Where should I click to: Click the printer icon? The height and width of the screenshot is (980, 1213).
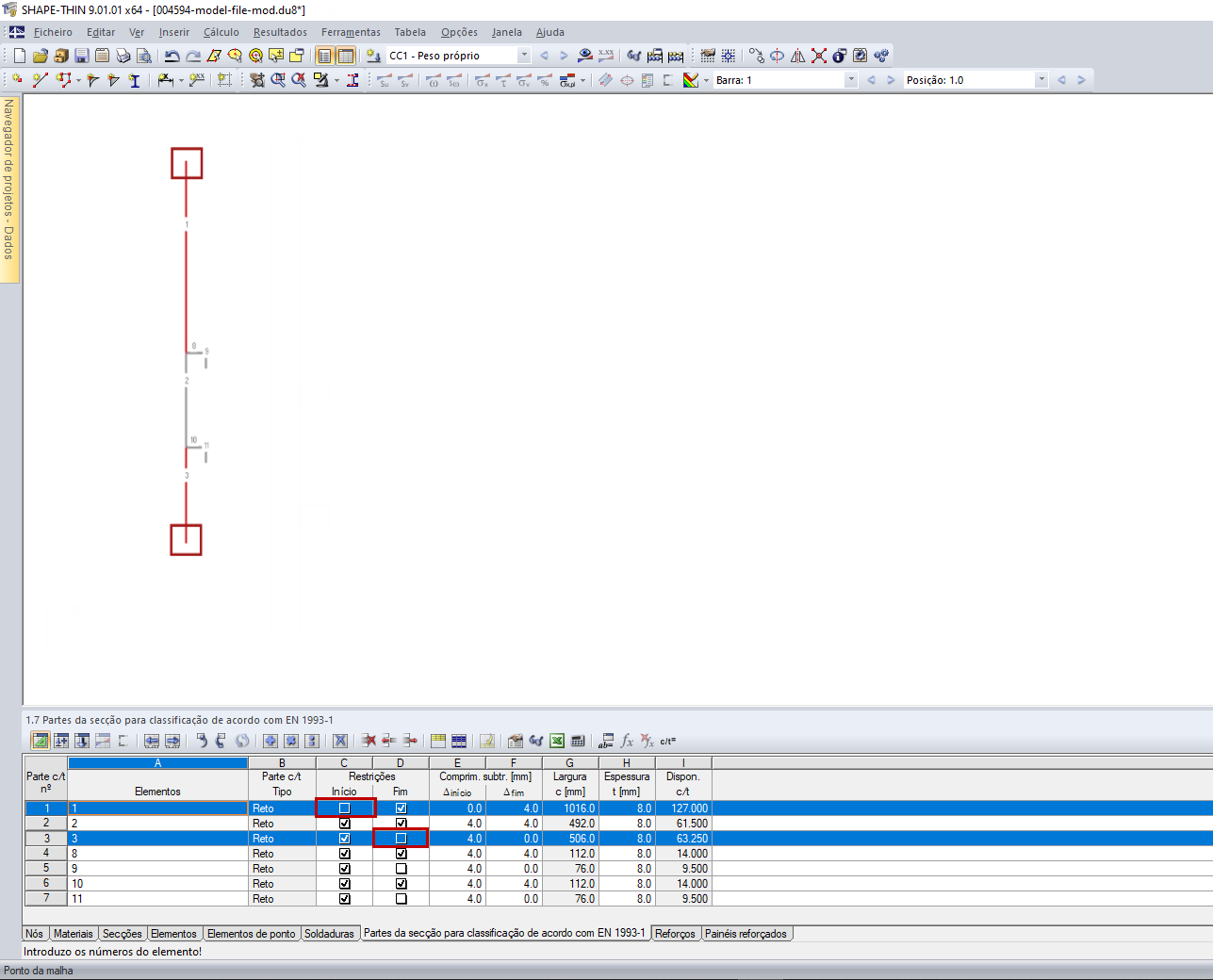123,56
